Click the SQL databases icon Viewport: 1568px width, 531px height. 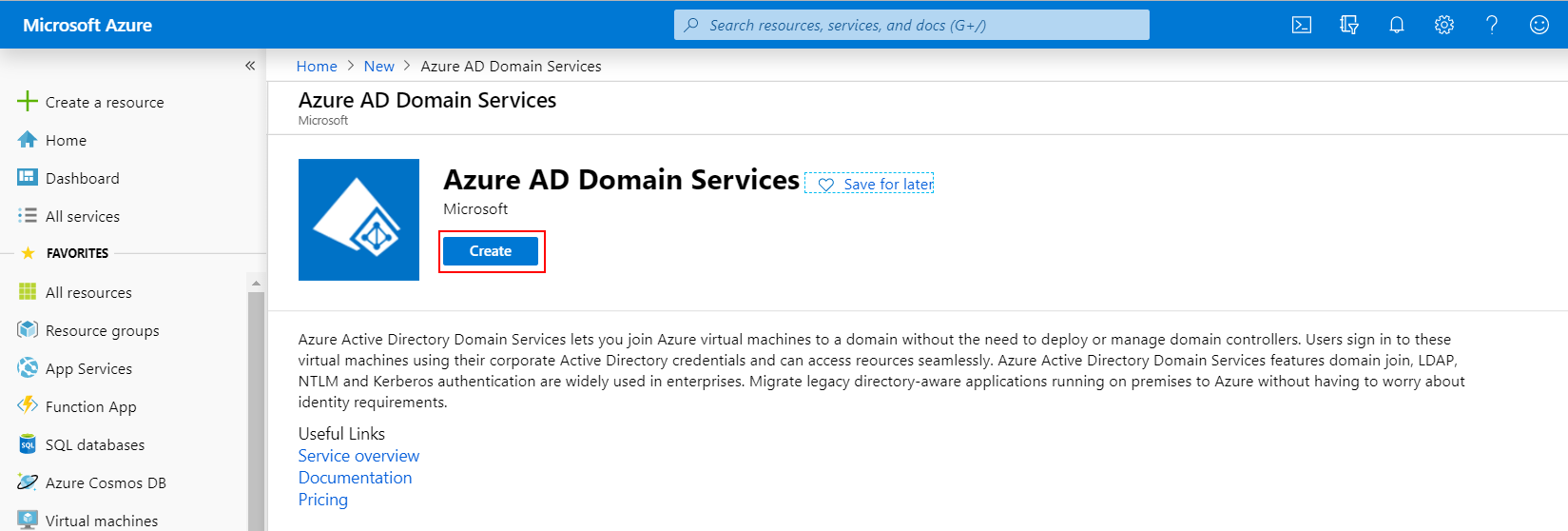28,444
